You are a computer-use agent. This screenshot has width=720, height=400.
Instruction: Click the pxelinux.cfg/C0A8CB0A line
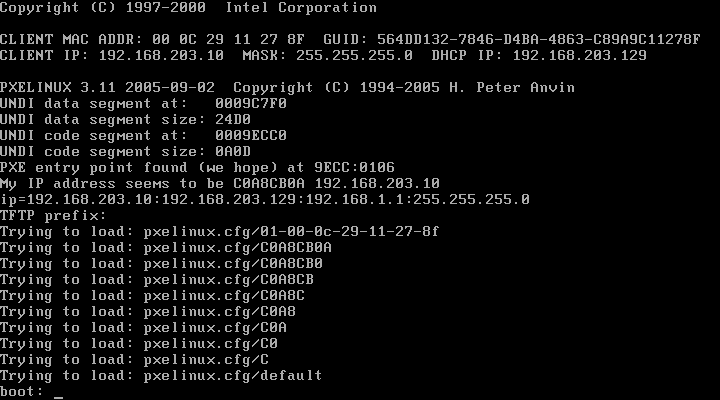[166, 248]
